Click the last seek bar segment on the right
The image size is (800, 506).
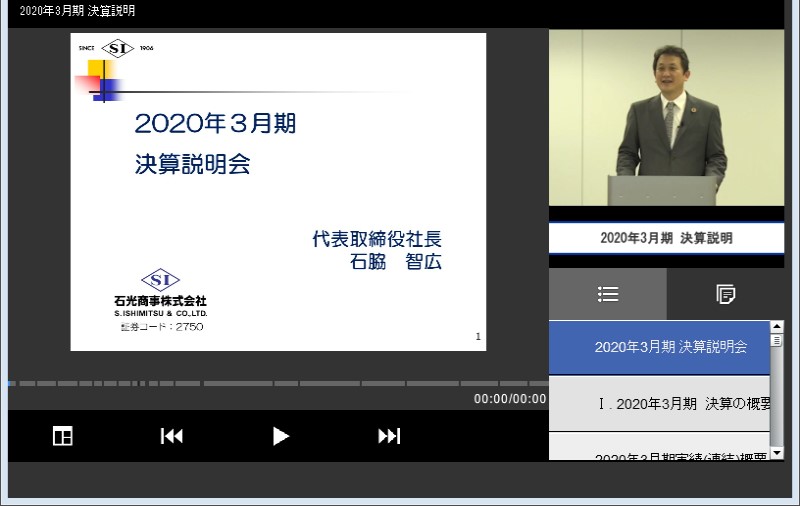pyautogui.click(x=539, y=383)
